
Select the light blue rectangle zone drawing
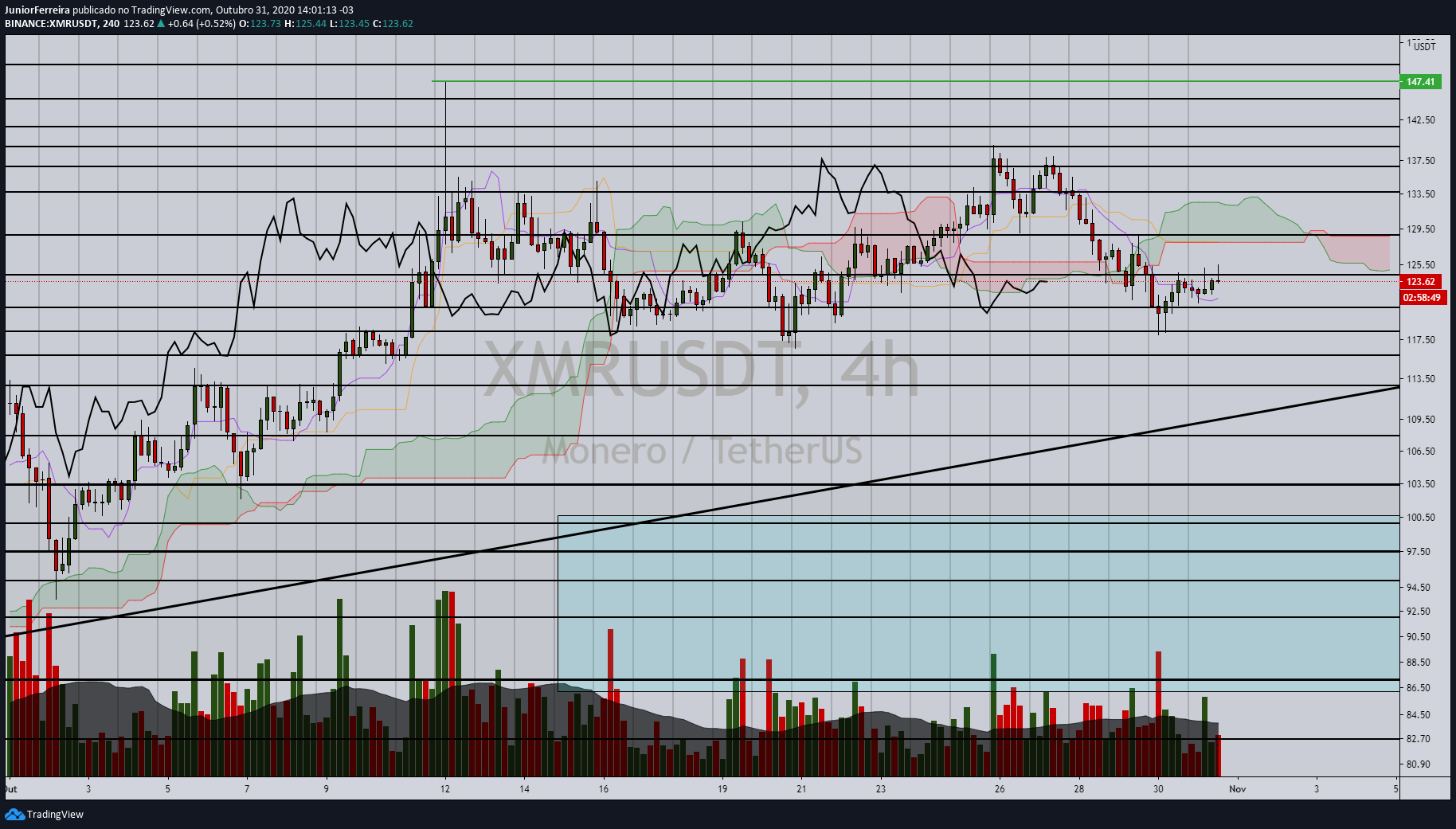pos(978,604)
